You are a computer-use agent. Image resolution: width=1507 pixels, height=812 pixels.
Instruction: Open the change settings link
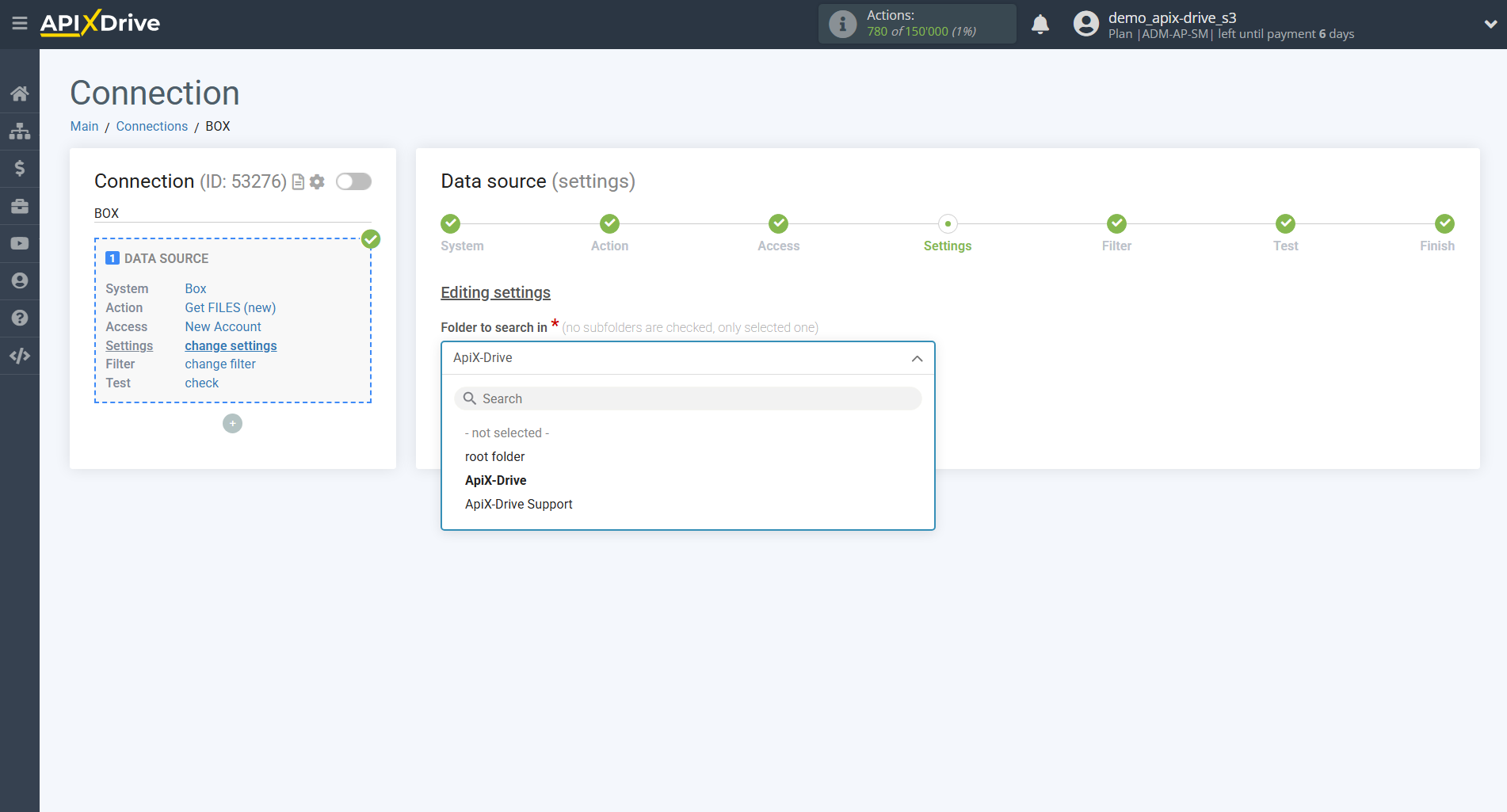[x=230, y=345]
